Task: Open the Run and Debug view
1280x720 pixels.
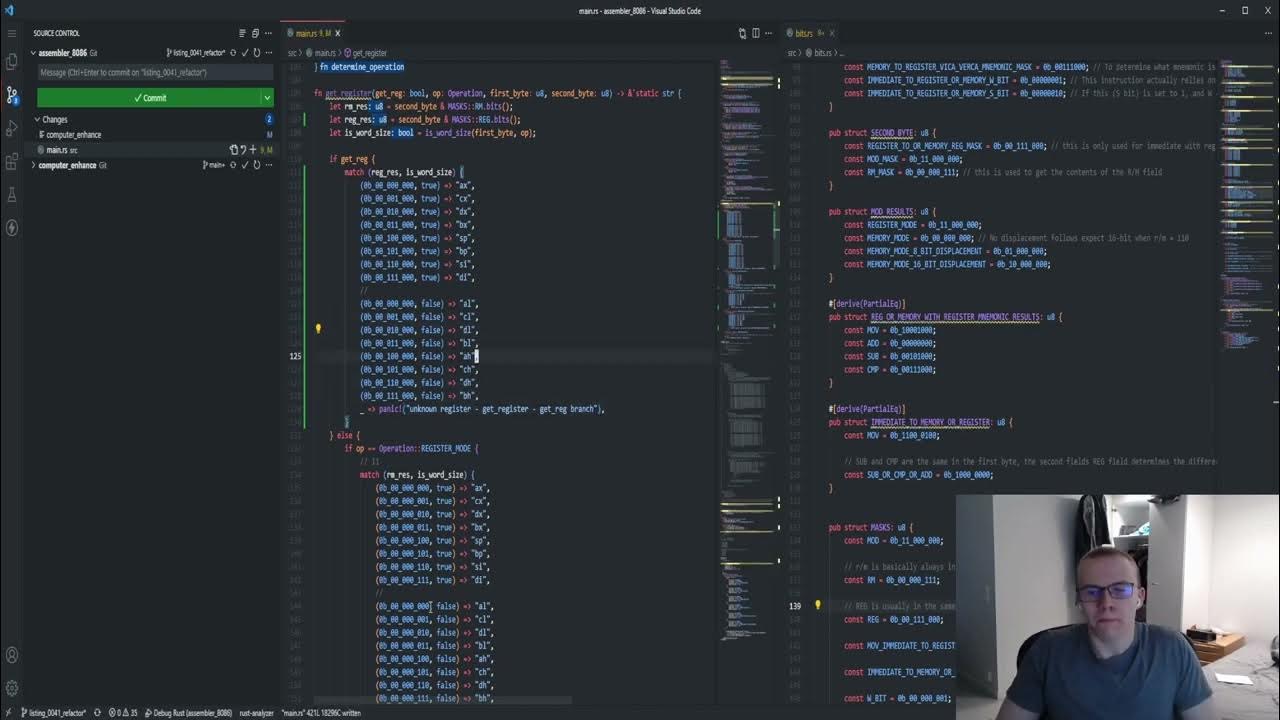Action: (x=12, y=128)
